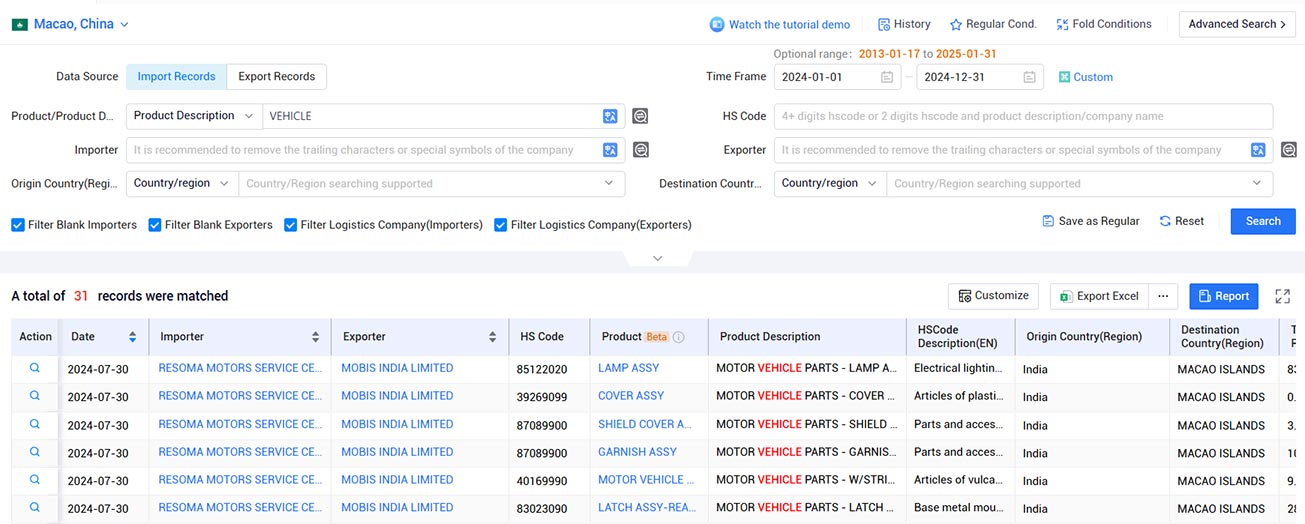1305x524 pixels.
Task: Toggle Filter Logistics Company(Importers) checkbox
Action: (x=291, y=225)
